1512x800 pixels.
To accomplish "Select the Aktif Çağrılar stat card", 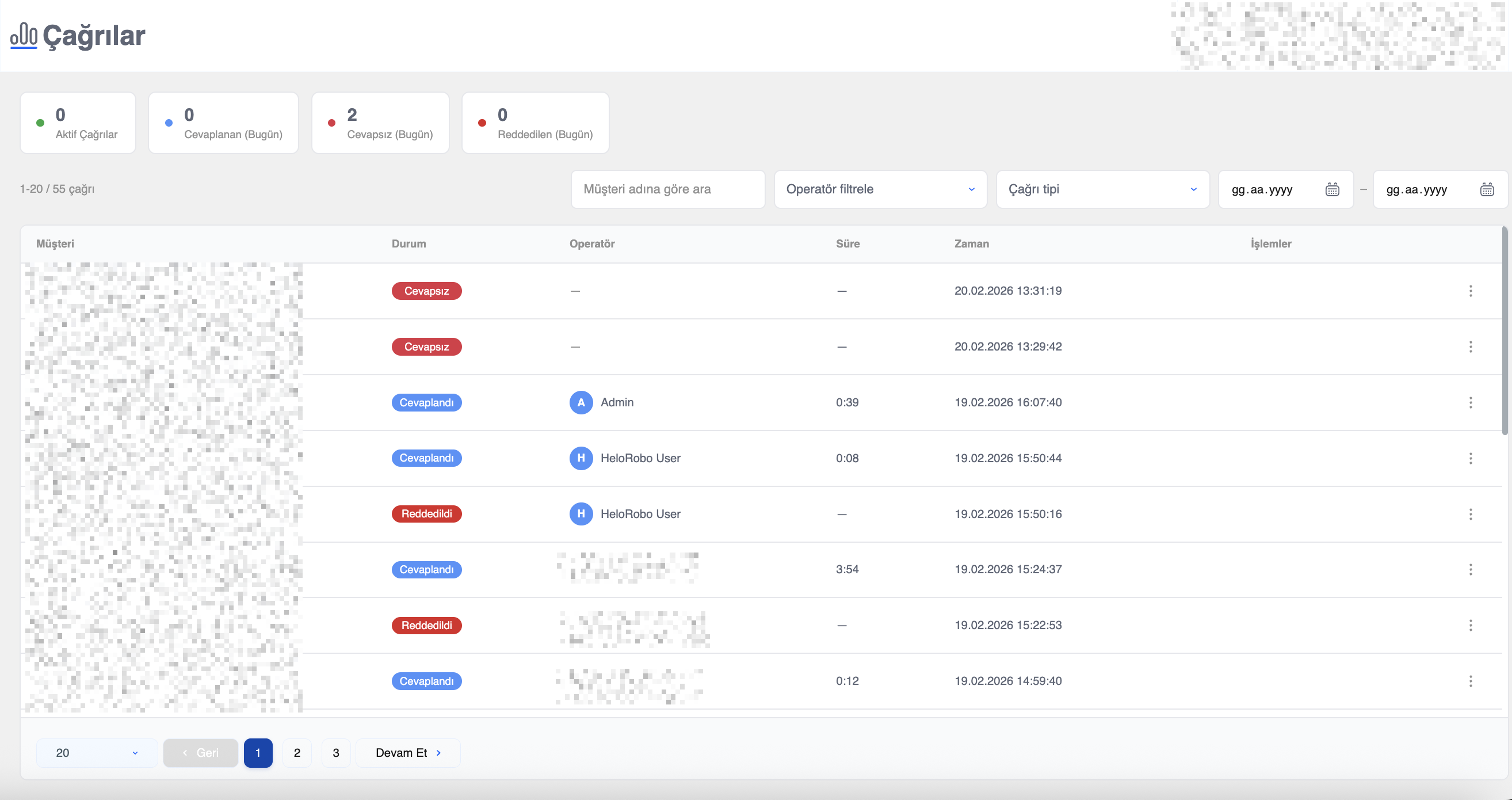I will 78,123.
